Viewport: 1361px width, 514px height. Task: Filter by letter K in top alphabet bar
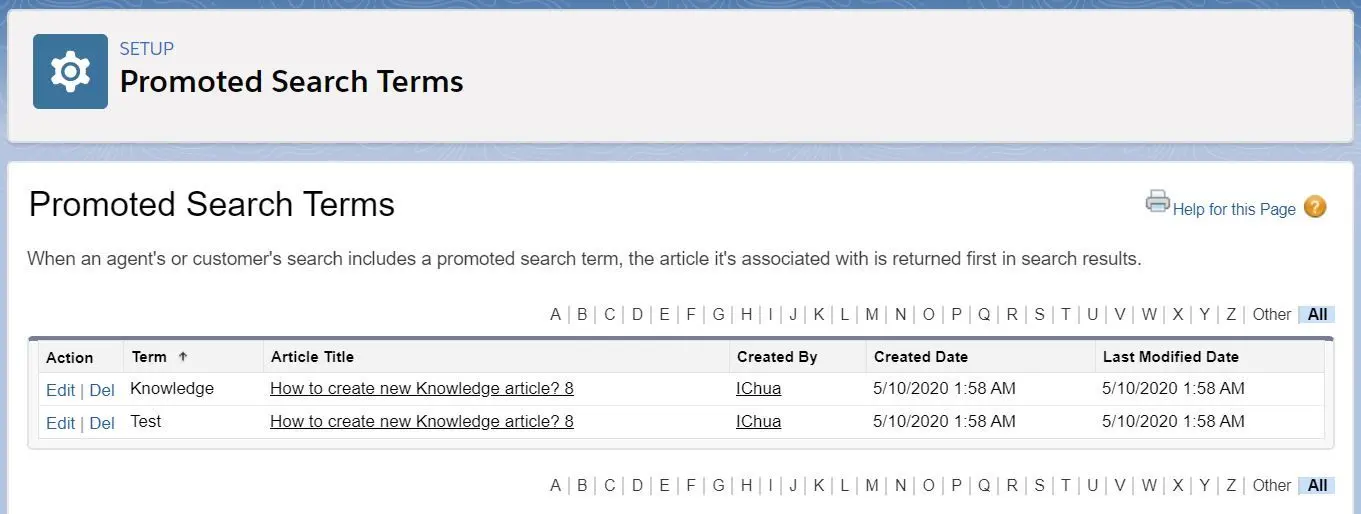coord(818,314)
